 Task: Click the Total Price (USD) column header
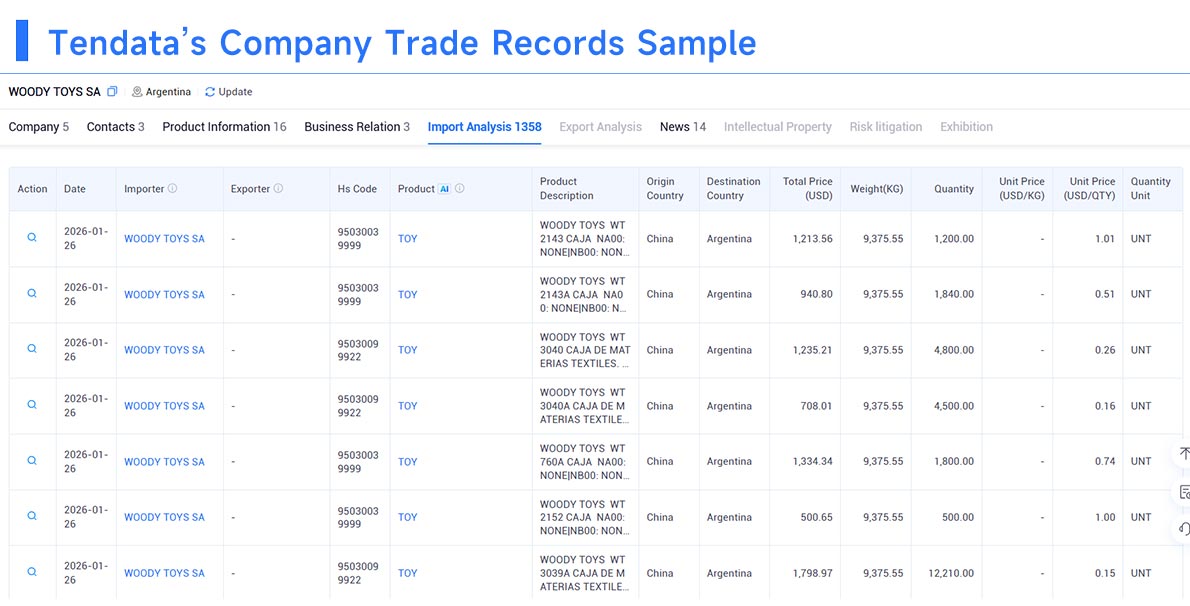click(808, 188)
